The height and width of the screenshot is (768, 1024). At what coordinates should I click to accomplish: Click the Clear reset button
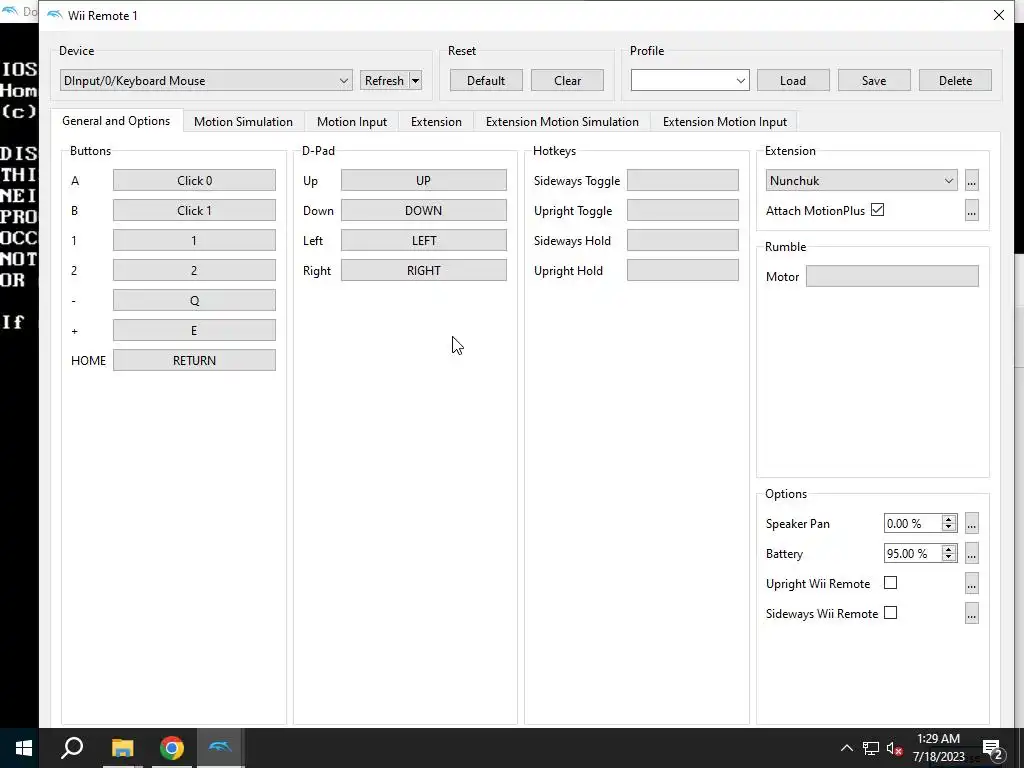567,80
